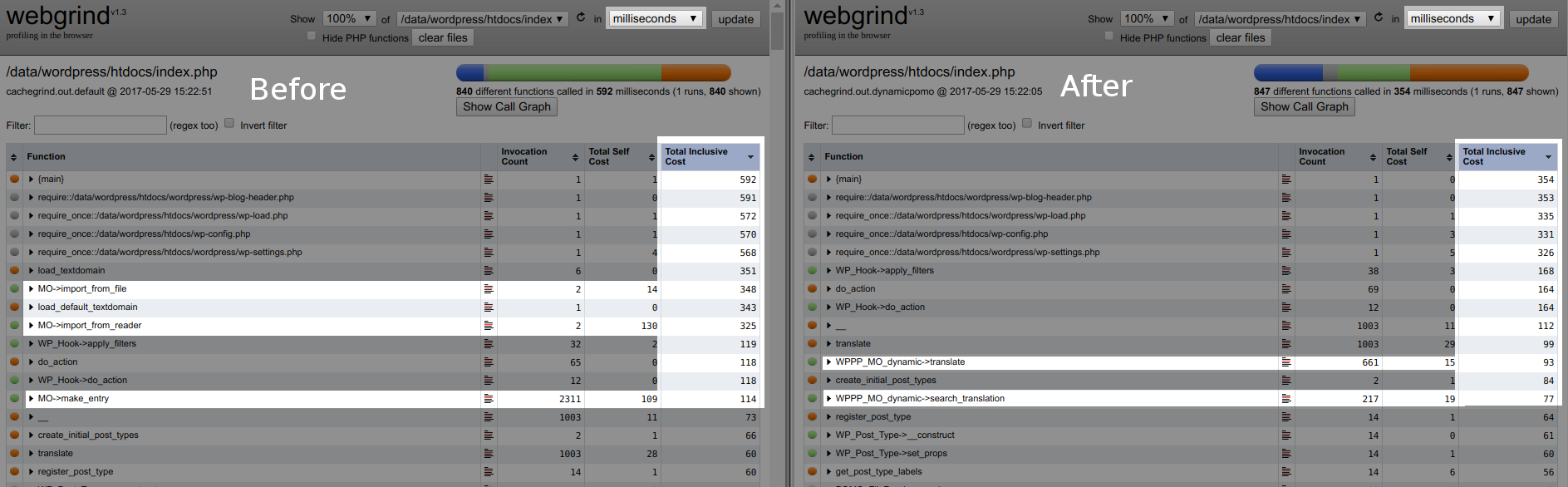The width and height of the screenshot is (1568, 487).
Task: Click the update button in After panel
Action: coord(1534,19)
